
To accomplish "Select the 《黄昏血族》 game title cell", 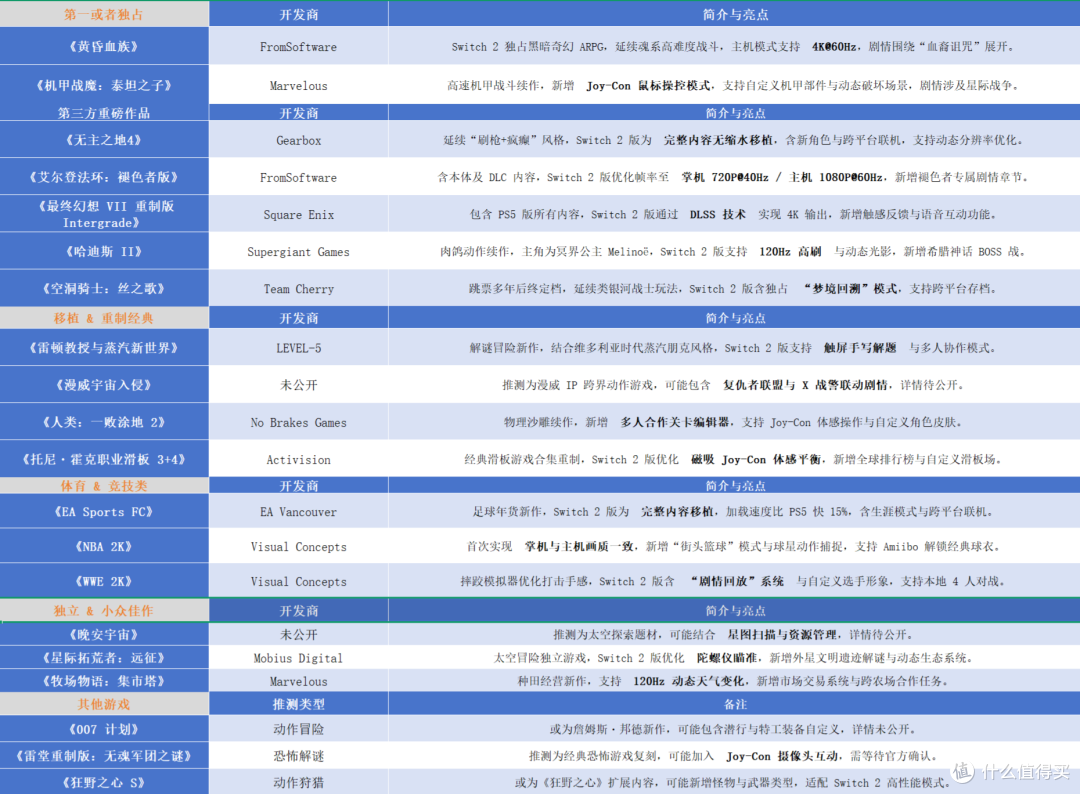I will pos(104,46).
